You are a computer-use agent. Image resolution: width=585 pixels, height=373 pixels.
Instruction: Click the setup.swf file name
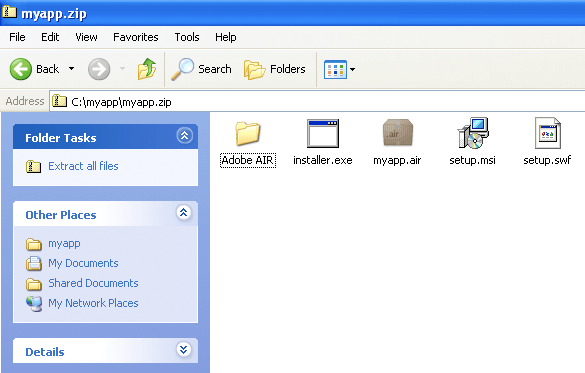(x=547, y=160)
